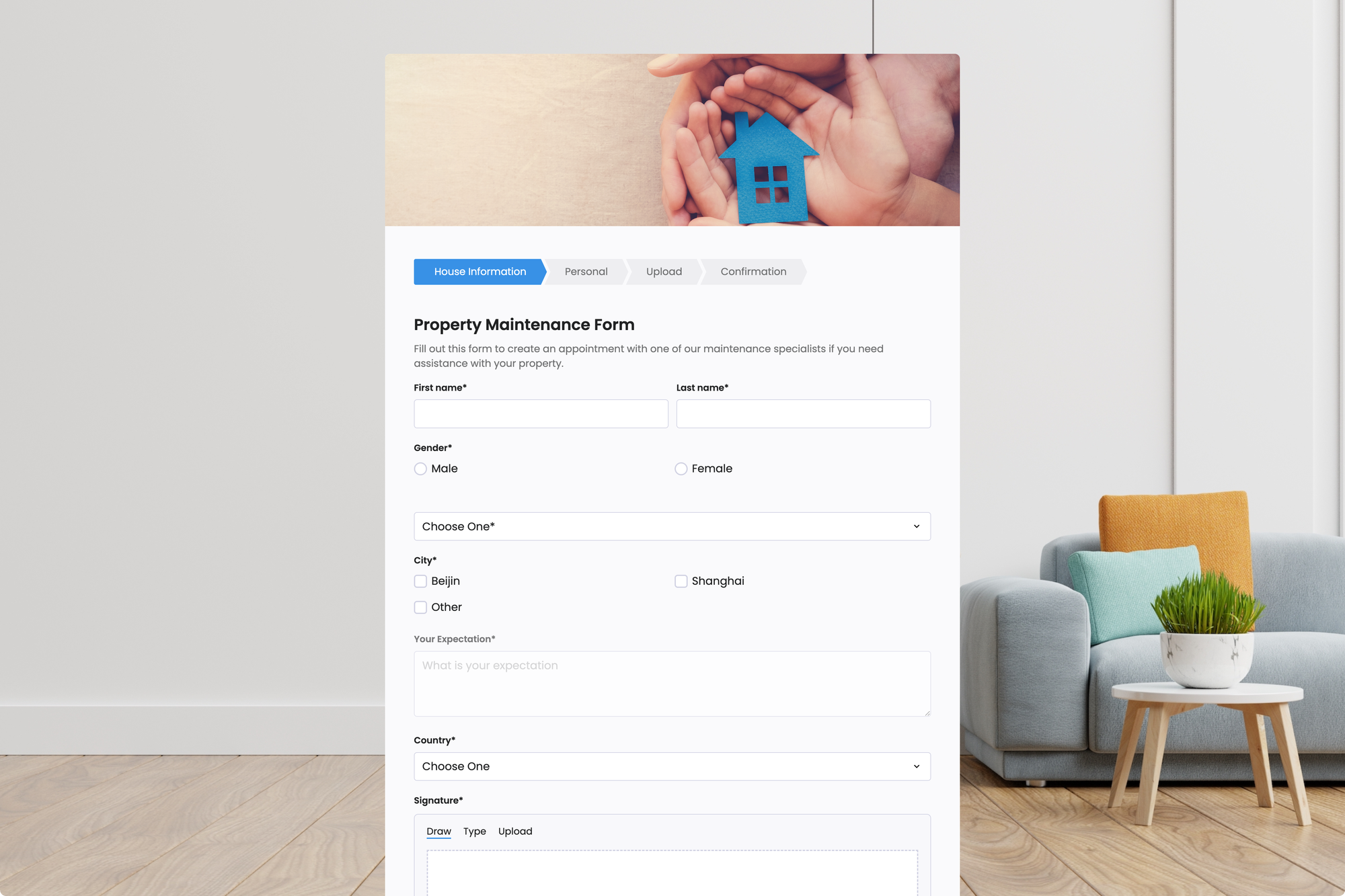Viewport: 1345px width, 896px height.
Task: Enable the Other city checkbox
Action: tap(420, 607)
